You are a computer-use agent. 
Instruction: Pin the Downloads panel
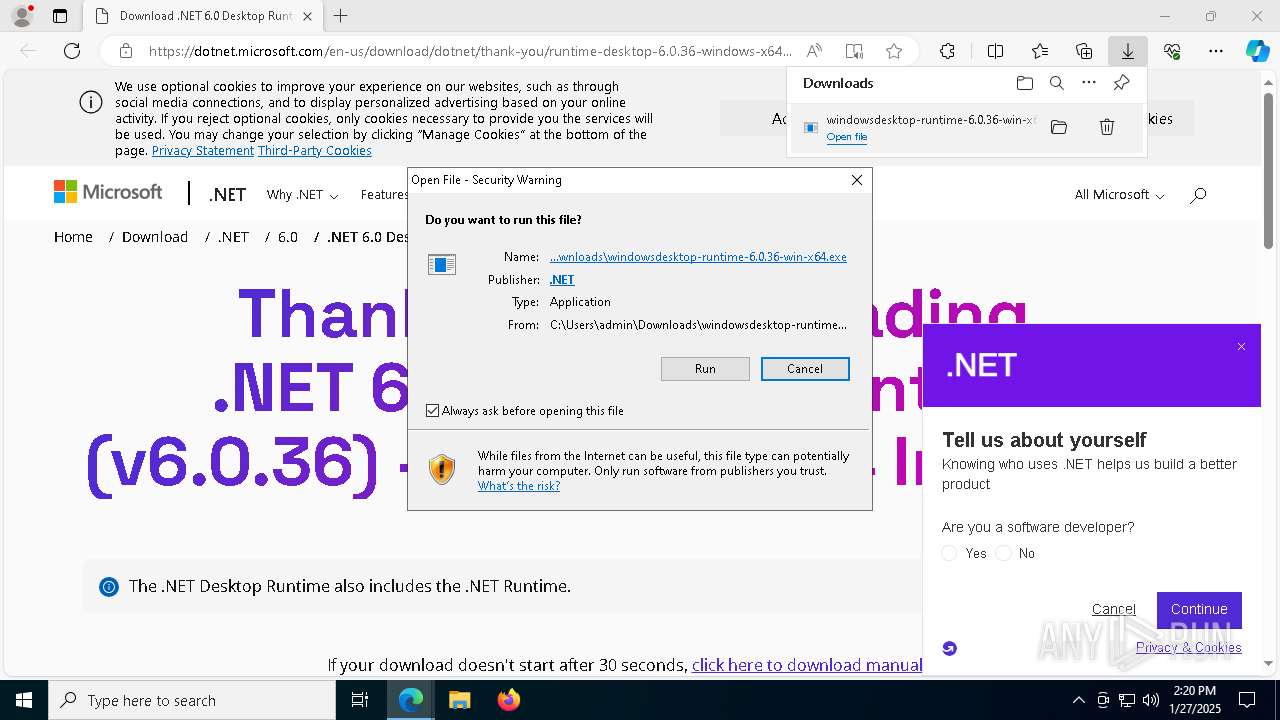(1121, 83)
